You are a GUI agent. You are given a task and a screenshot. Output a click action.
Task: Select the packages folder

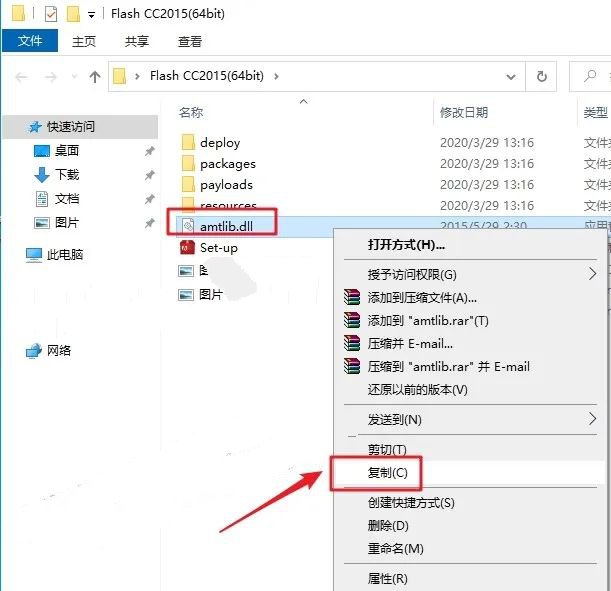pos(228,164)
